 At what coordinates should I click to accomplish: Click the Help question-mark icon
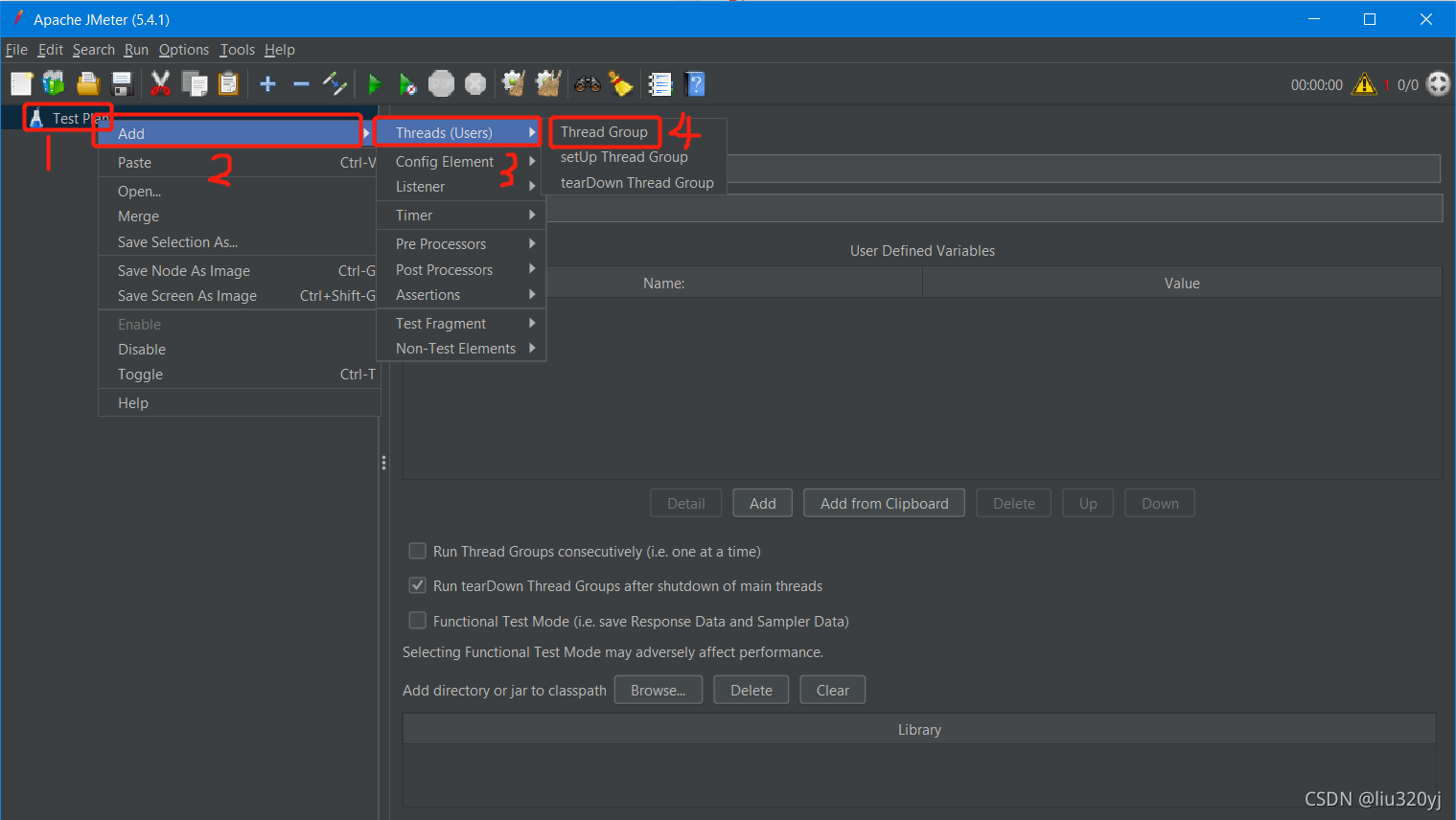pyautogui.click(x=696, y=84)
